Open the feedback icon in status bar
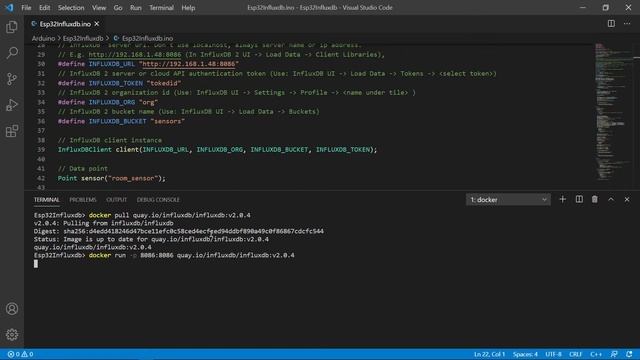The height and width of the screenshot is (360, 640). click(x=614, y=354)
